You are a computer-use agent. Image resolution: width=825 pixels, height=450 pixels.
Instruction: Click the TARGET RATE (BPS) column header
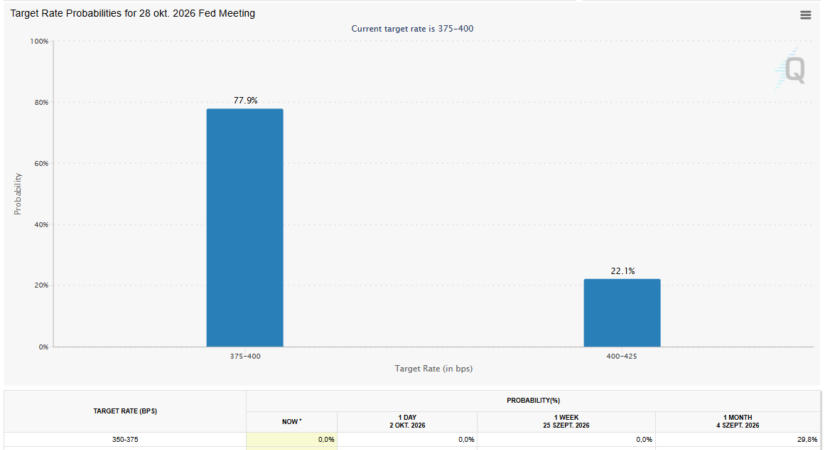point(125,411)
